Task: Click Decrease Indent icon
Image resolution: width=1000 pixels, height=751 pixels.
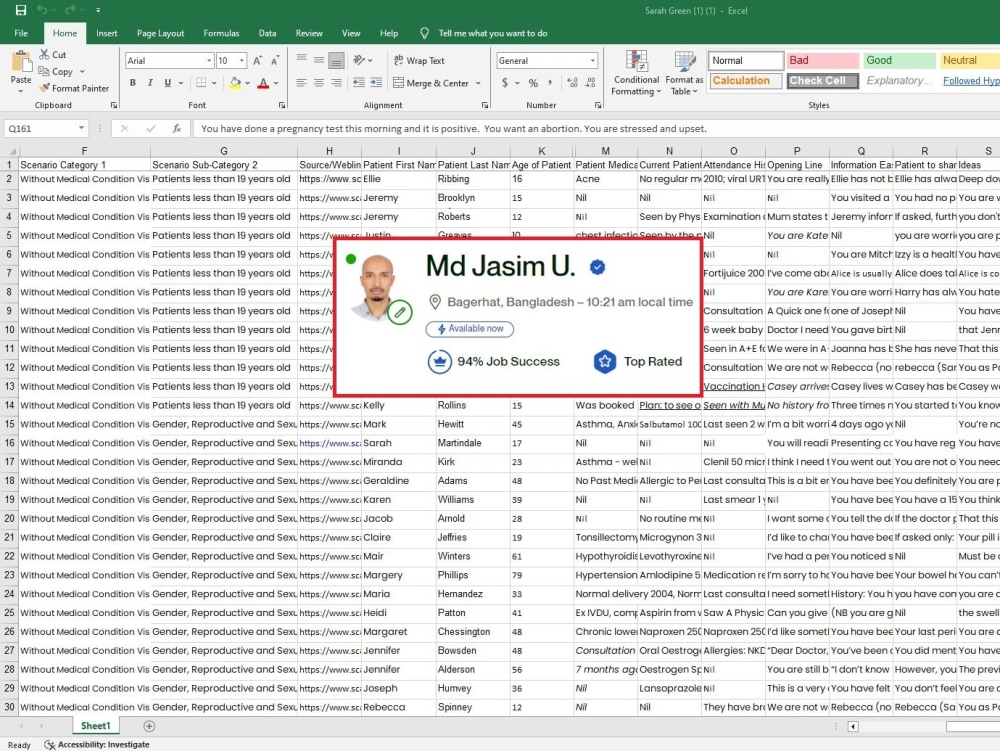Action: click(359, 82)
